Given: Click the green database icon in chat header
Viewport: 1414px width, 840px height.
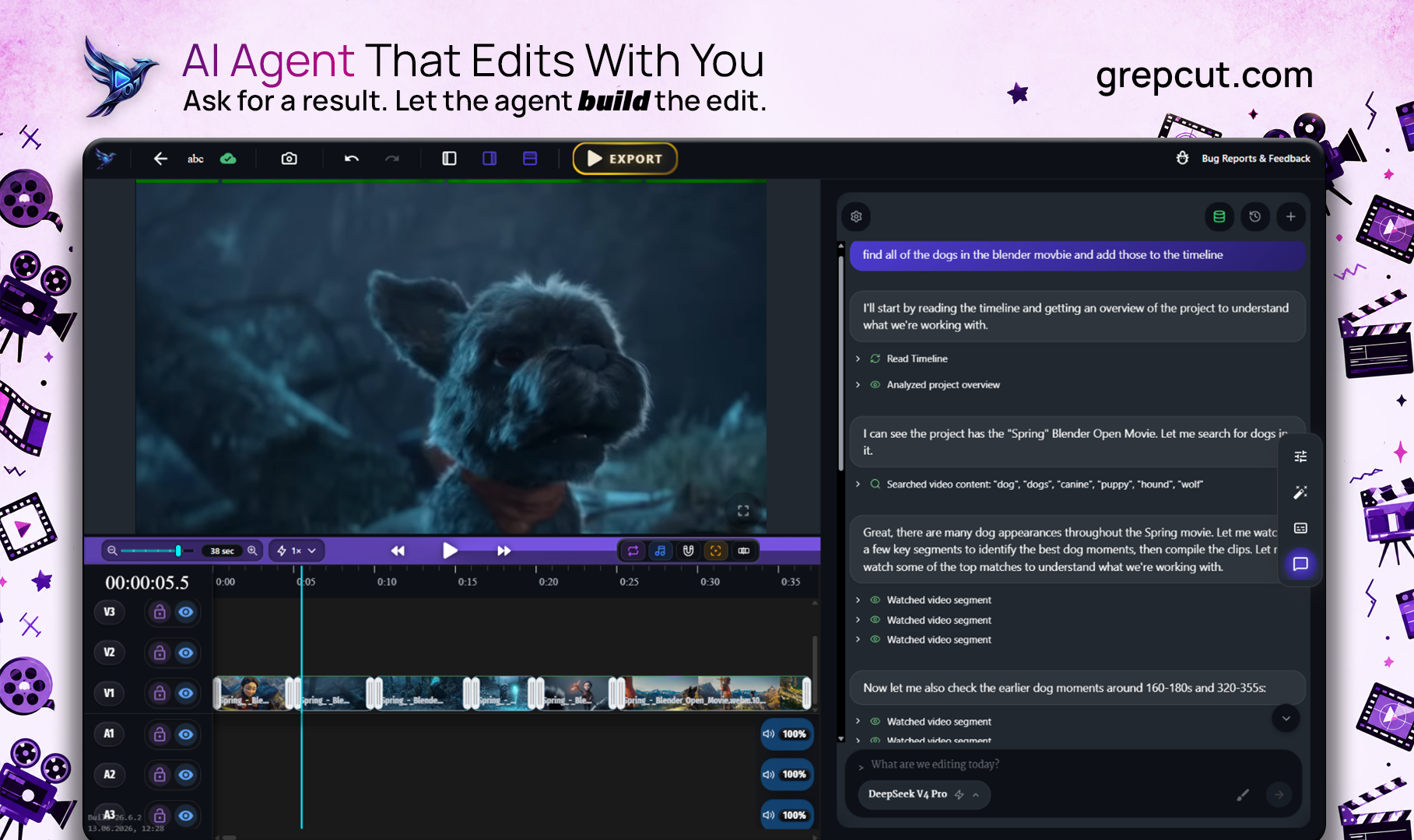Looking at the screenshot, I should click(1219, 217).
